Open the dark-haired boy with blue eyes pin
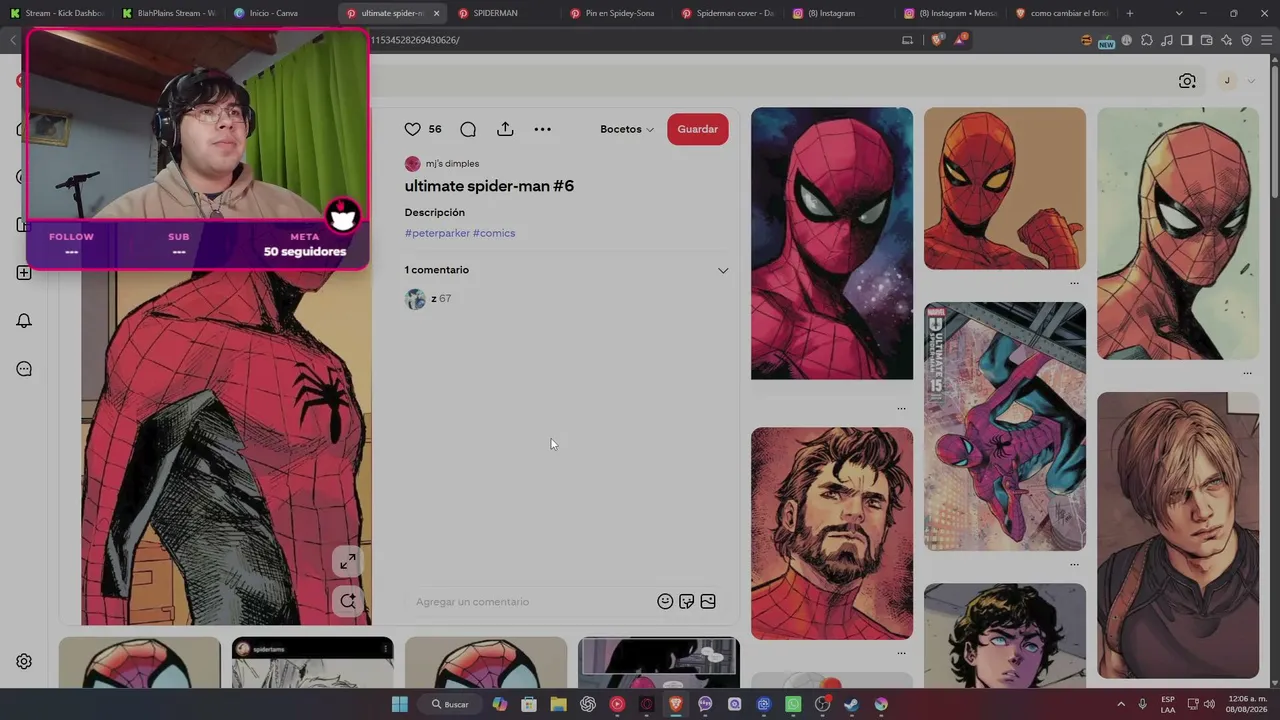This screenshot has width=1280, height=720. tap(1005, 636)
